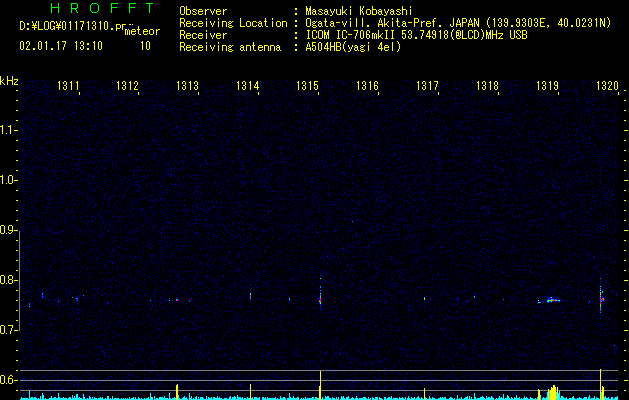Select antenna value A504HB(yagi 4el)
The width and height of the screenshot is (629, 400).
(353, 47)
